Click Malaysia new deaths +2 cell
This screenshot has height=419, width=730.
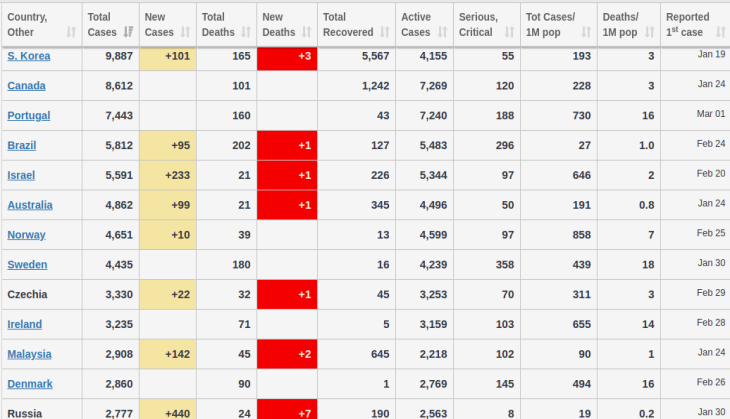pos(287,354)
